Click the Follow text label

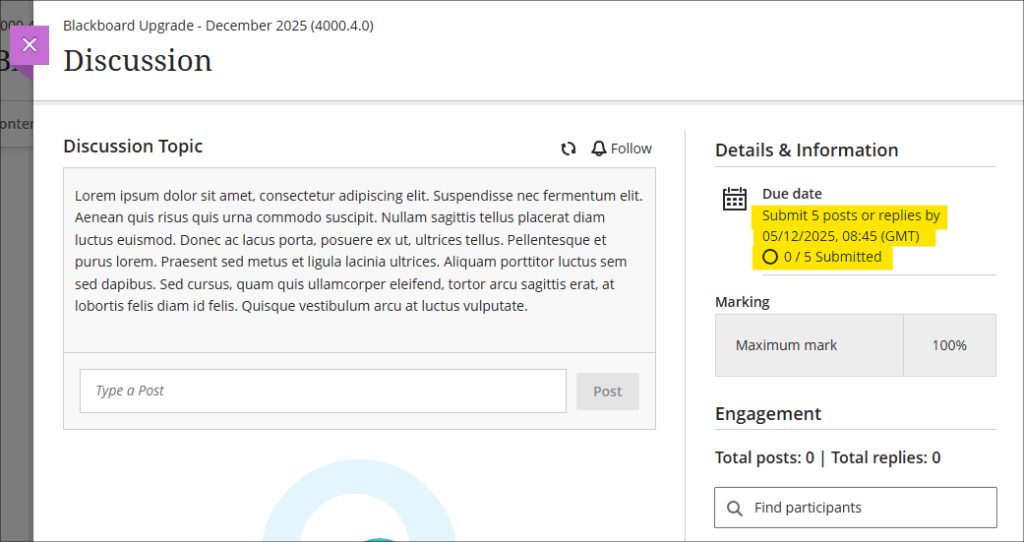[631, 149]
